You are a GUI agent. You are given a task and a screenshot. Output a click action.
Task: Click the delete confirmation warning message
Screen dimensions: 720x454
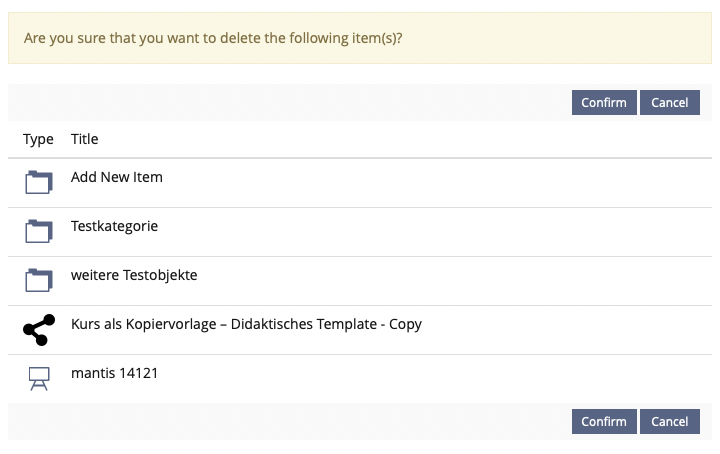click(x=220, y=39)
